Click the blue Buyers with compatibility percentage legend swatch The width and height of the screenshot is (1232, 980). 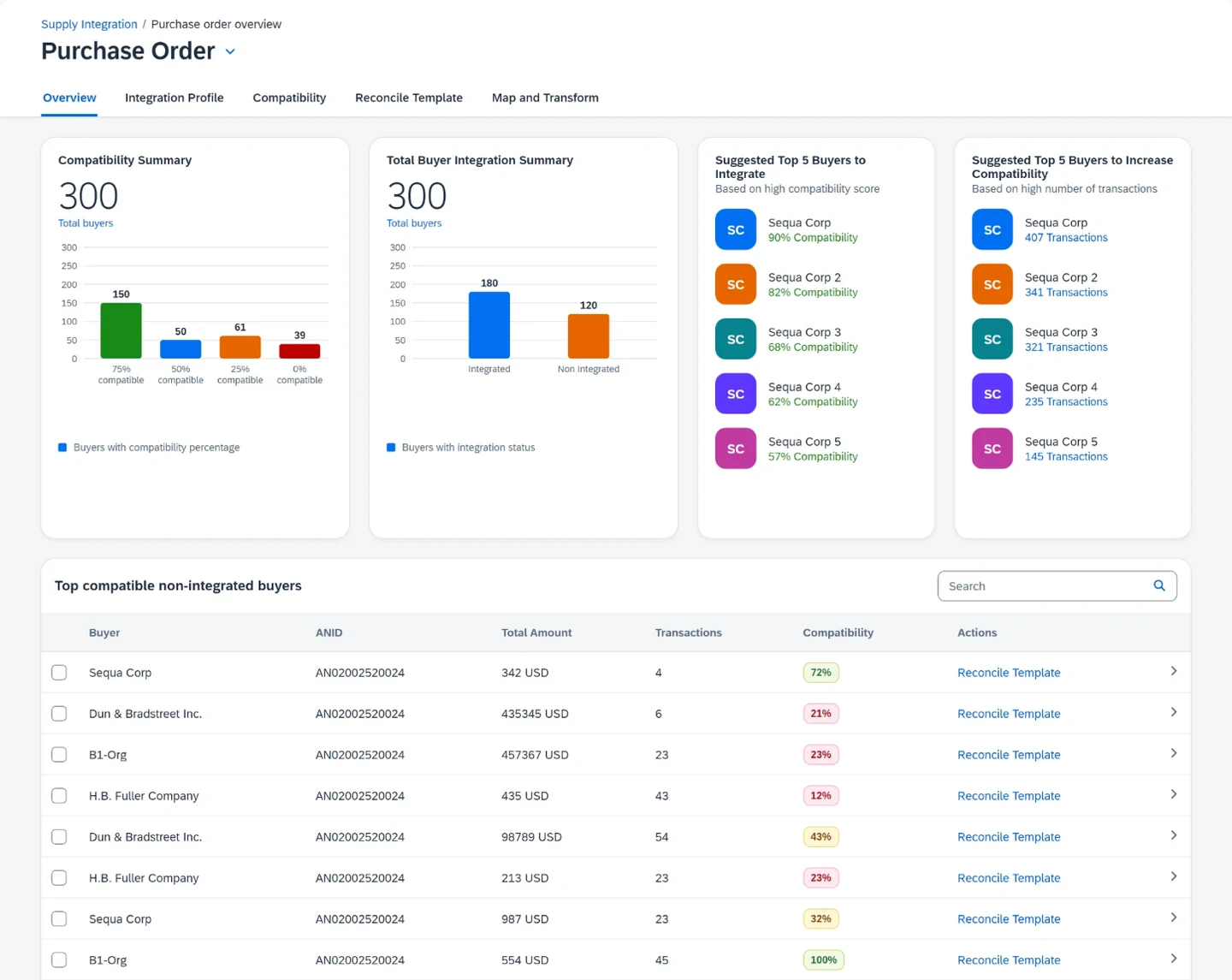62,448
